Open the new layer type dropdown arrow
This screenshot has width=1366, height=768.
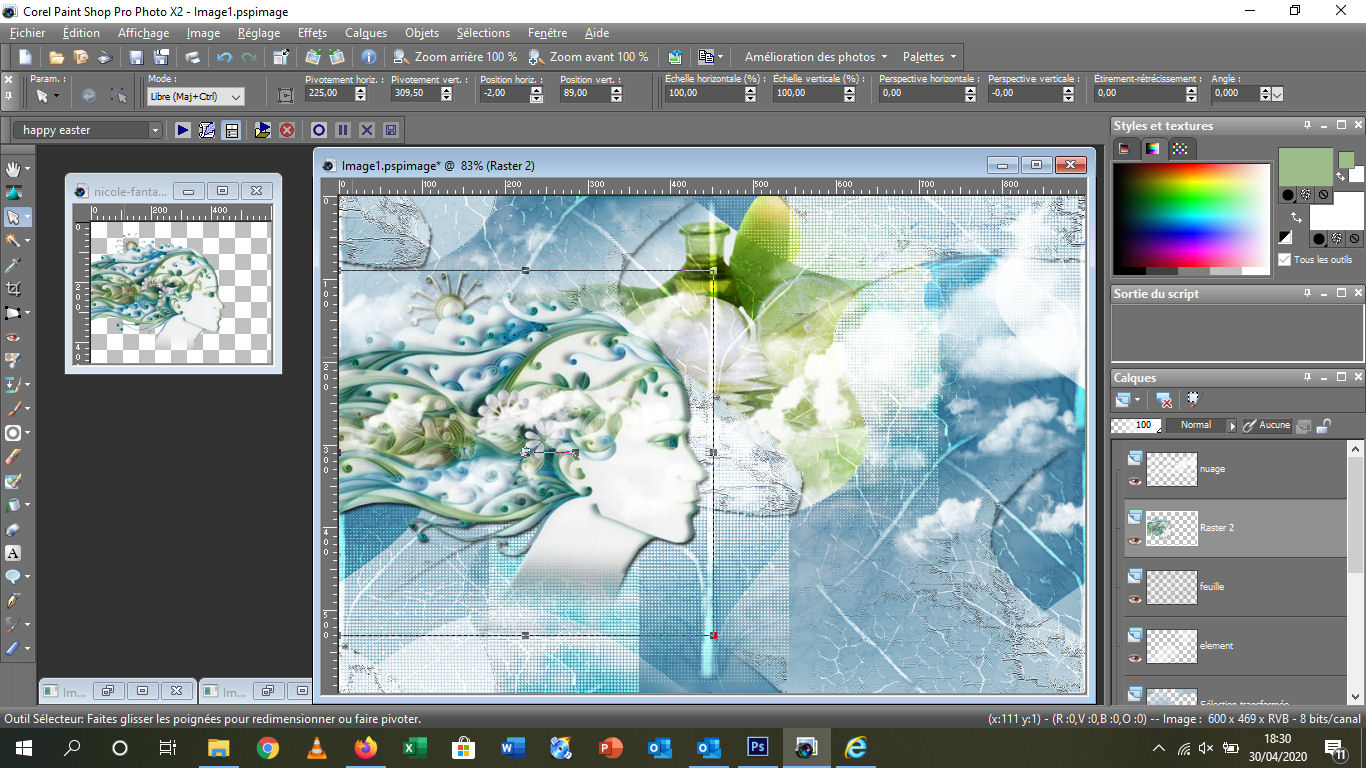tap(1138, 399)
